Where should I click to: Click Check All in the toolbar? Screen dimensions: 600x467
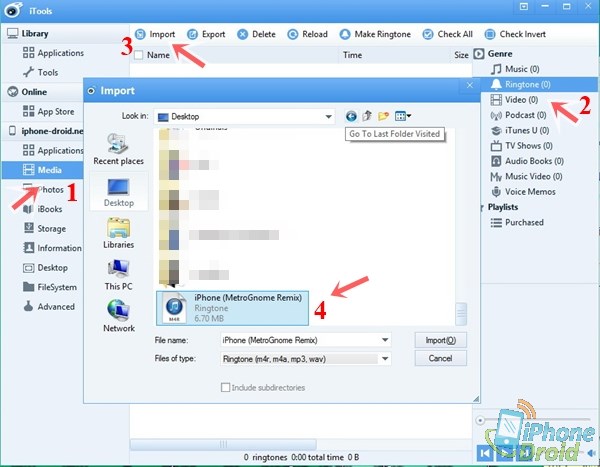coord(447,34)
